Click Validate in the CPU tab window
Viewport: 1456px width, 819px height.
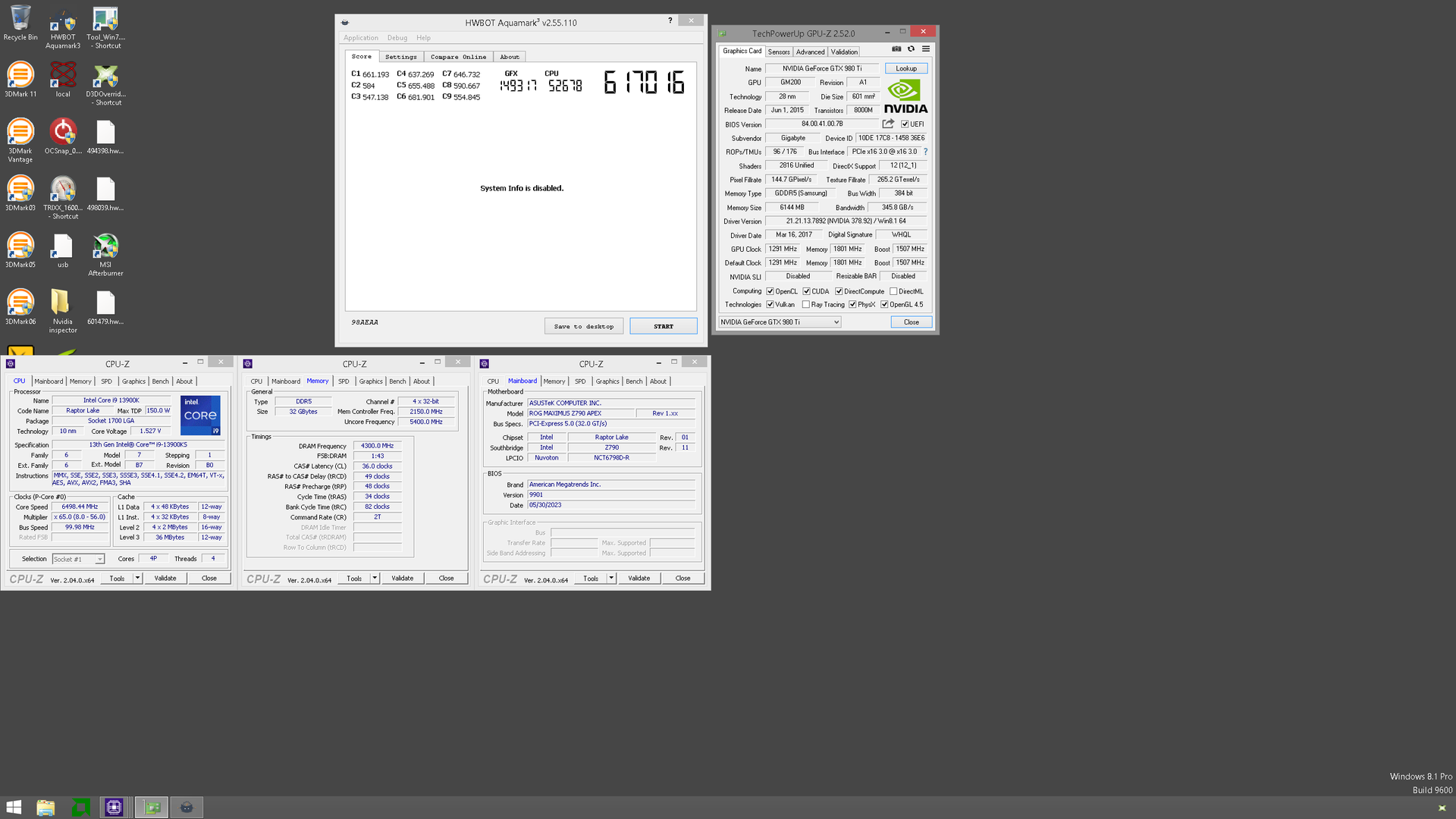pyautogui.click(x=165, y=579)
